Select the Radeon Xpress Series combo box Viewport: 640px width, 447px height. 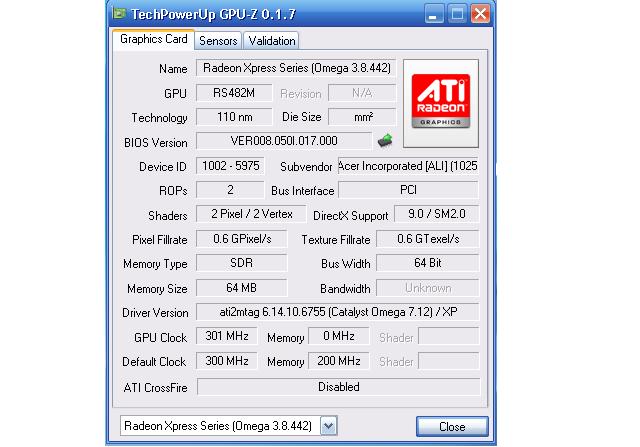click(x=229, y=426)
